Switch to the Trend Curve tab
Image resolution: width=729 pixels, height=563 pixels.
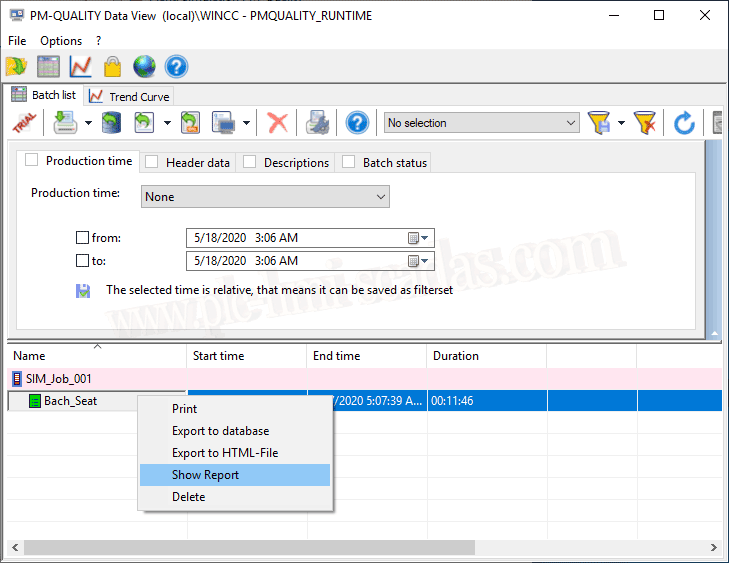click(130, 96)
